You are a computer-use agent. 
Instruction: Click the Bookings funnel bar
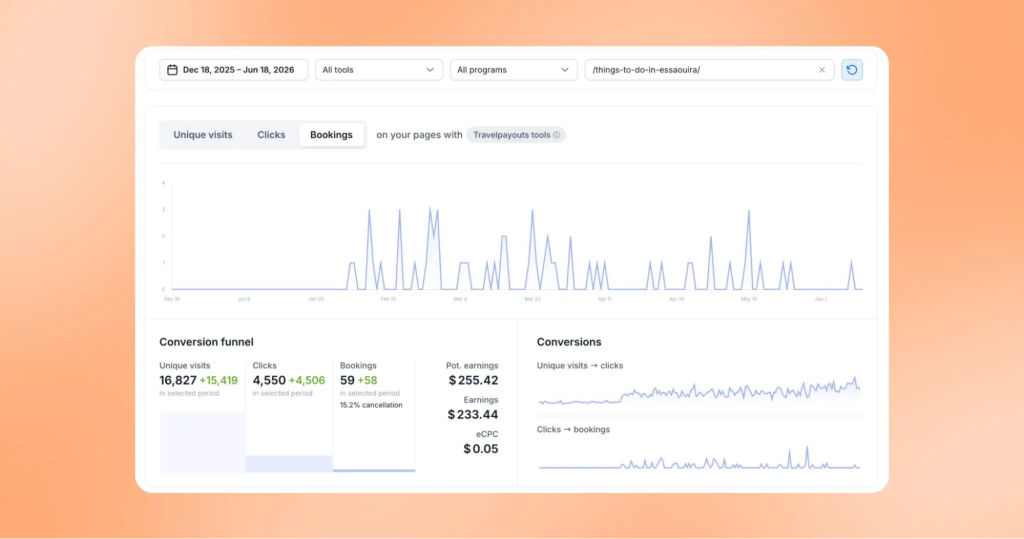pos(374,470)
